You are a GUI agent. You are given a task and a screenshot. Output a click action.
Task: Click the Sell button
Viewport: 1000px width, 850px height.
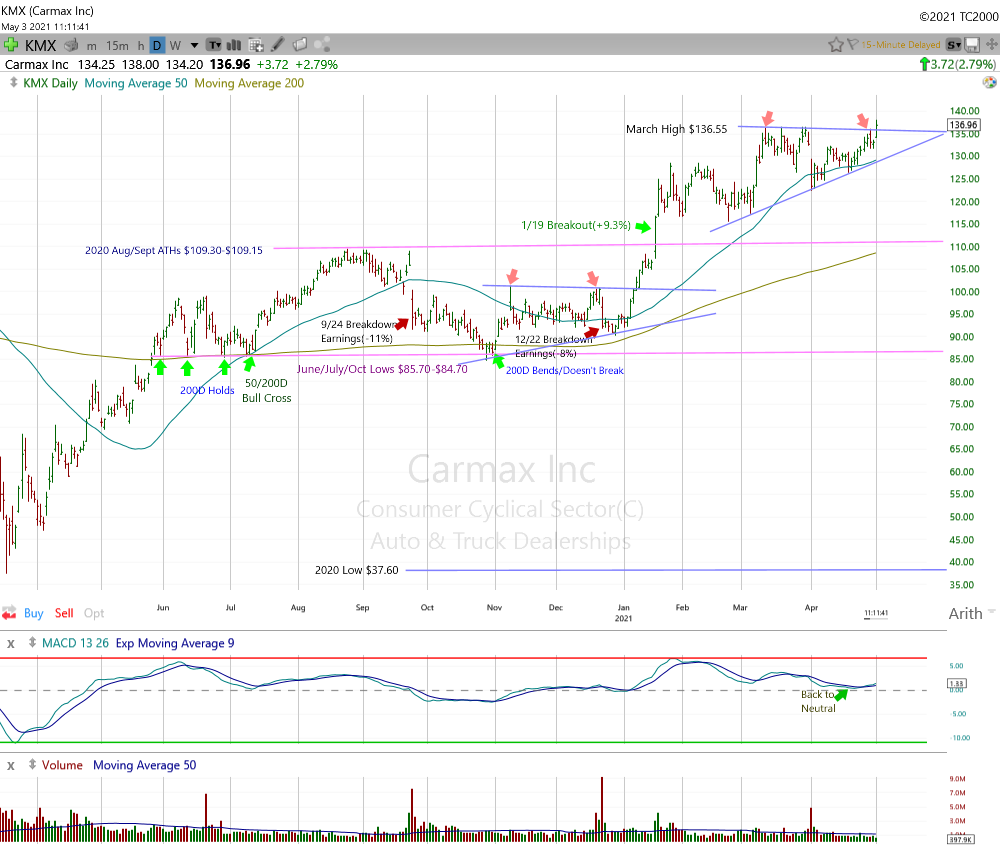[64, 613]
